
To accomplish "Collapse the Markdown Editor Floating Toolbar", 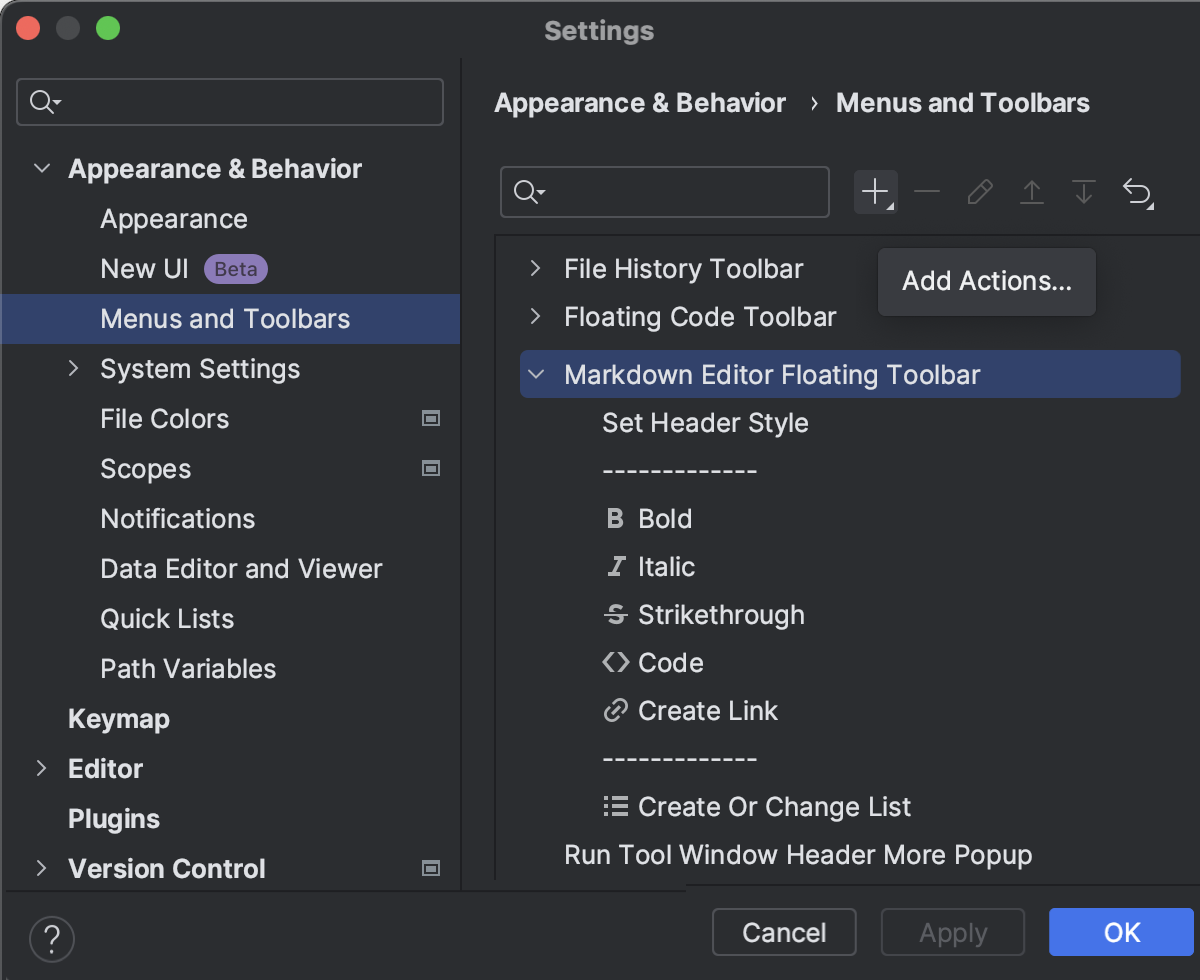I will point(536,374).
